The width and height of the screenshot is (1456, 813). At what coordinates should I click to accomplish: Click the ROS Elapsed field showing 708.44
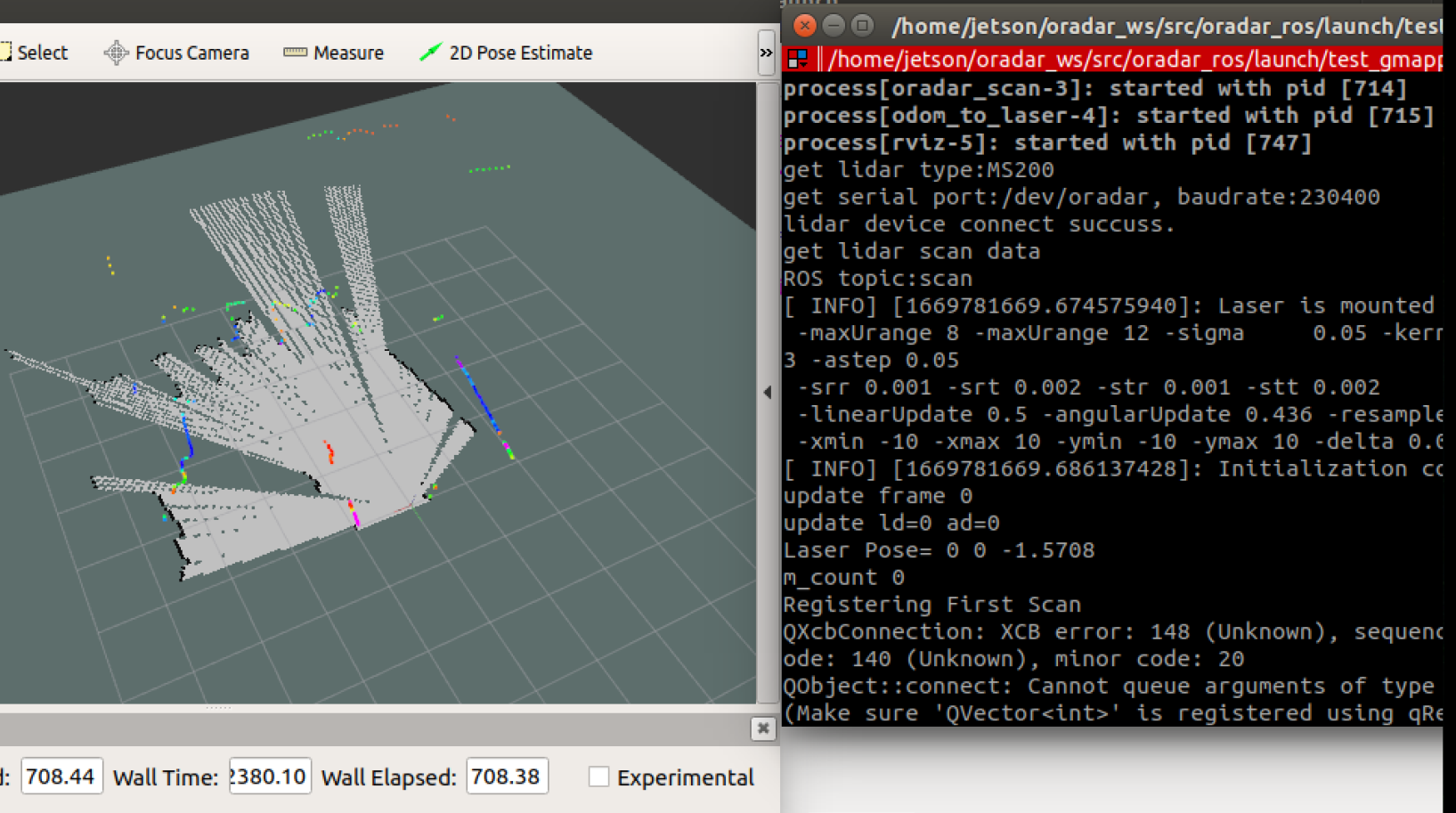click(x=61, y=776)
